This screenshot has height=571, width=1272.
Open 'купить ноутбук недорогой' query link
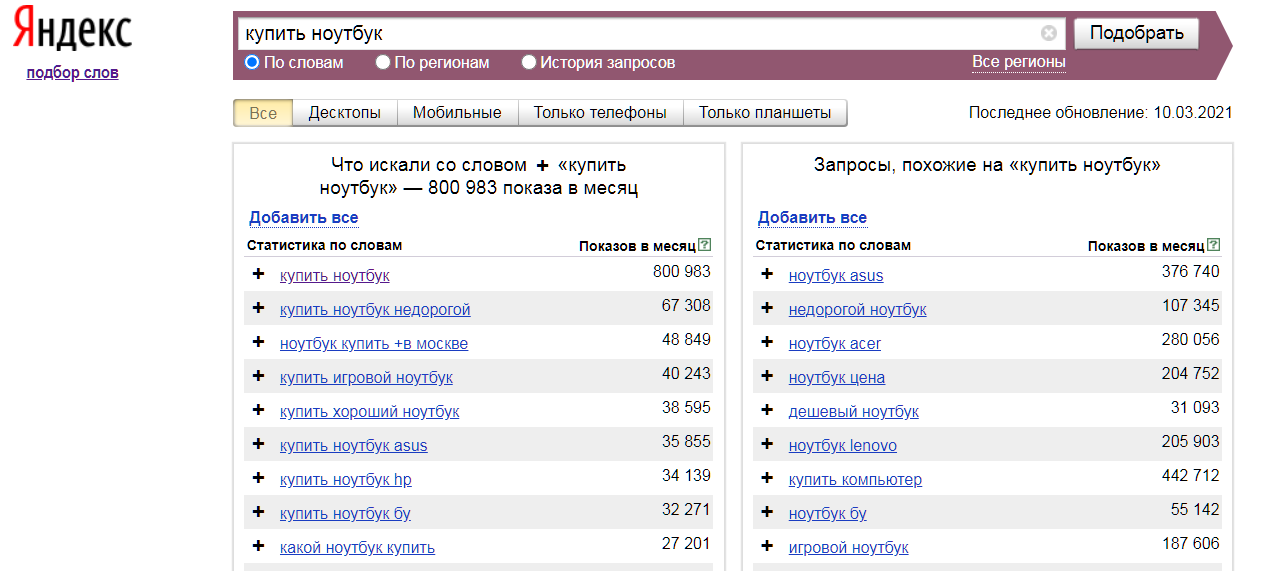click(375, 309)
